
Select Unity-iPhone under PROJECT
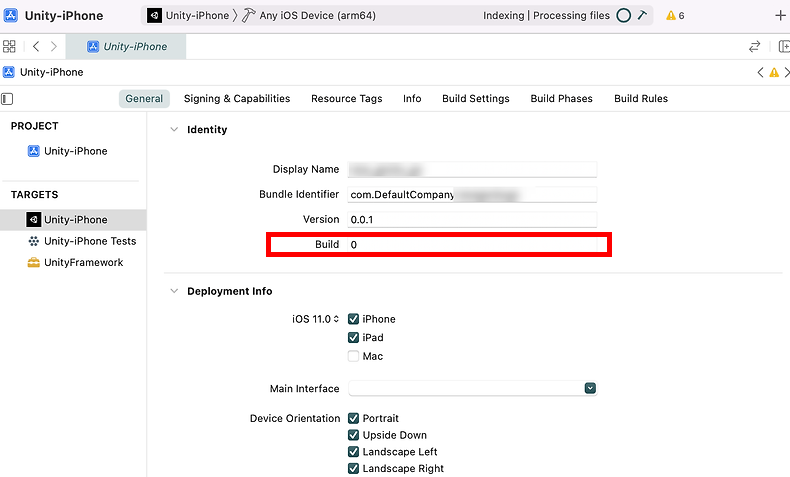(x=76, y=151)
